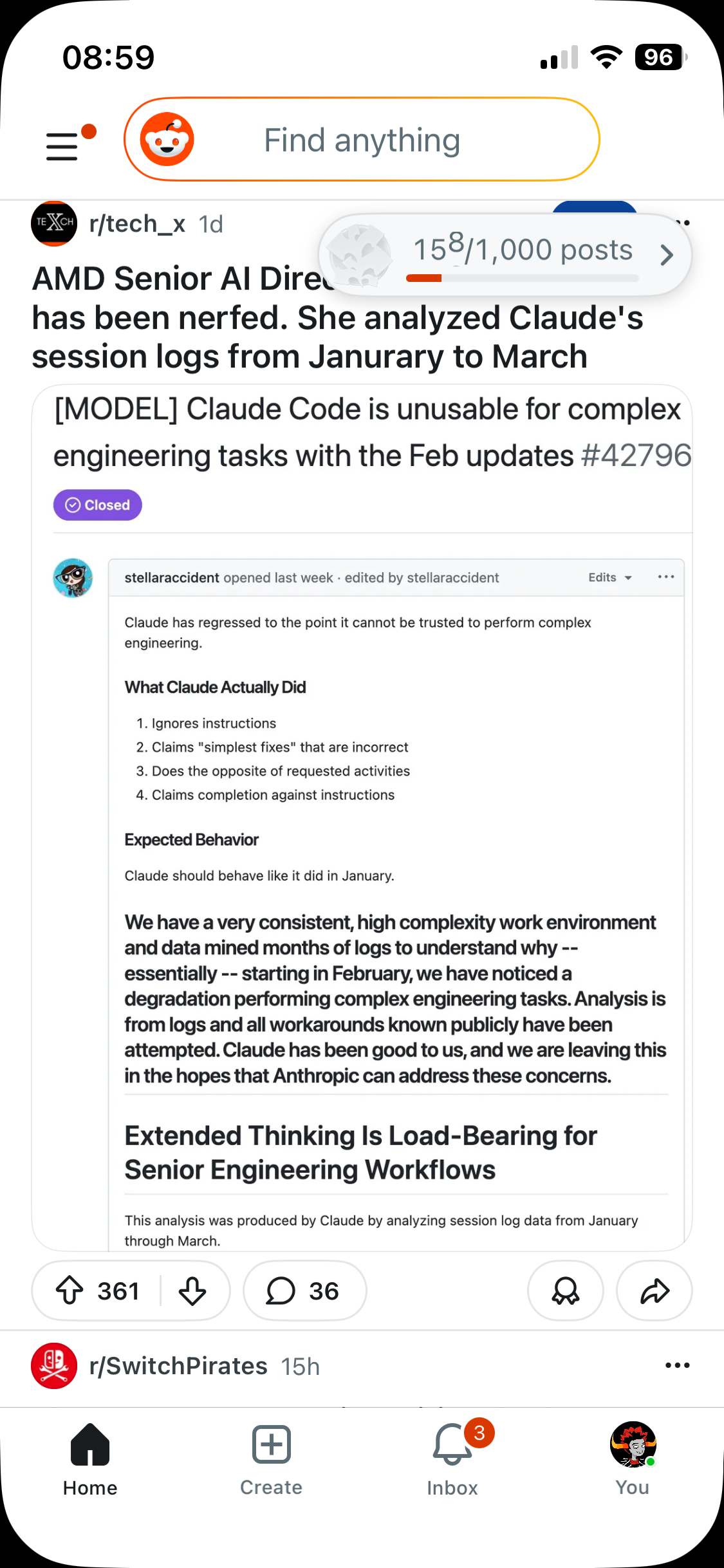This screenshot has width=724, height=1568.
Task: Tap the posts progress bar
Action: [x=523, y=278]
